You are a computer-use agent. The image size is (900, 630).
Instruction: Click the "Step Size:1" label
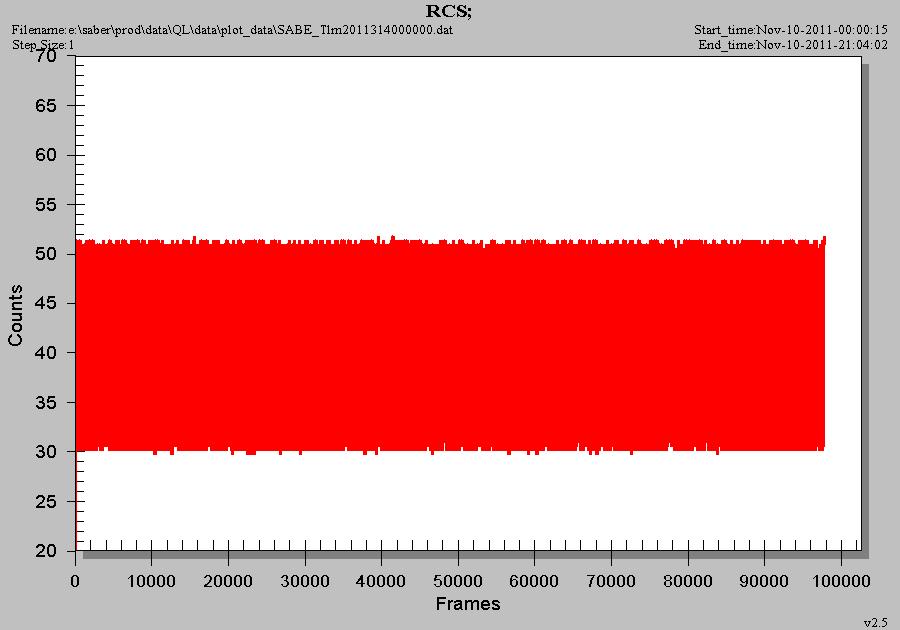tap(43, 45)
